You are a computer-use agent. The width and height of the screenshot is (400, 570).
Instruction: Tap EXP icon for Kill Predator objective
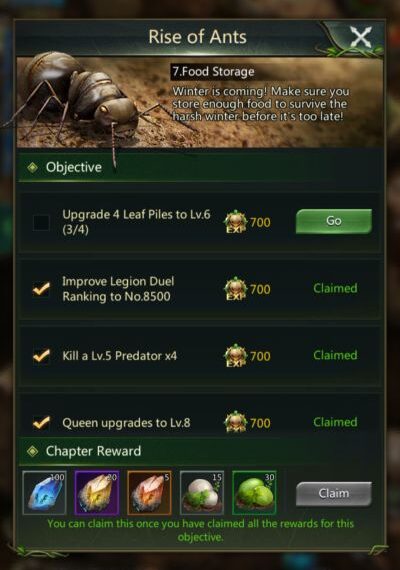click(235, 356)
